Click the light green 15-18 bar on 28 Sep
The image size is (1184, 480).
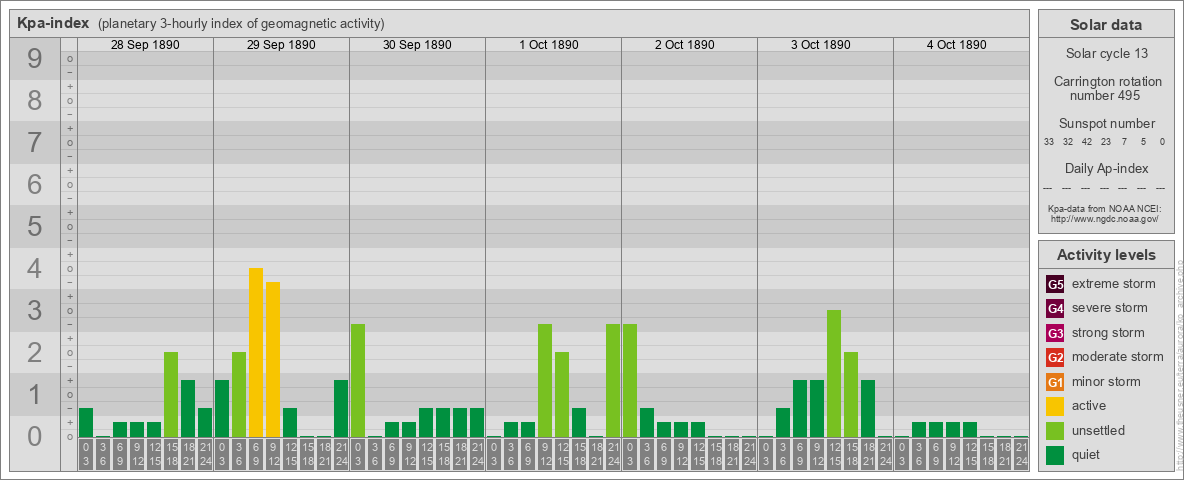coord(171,395)
